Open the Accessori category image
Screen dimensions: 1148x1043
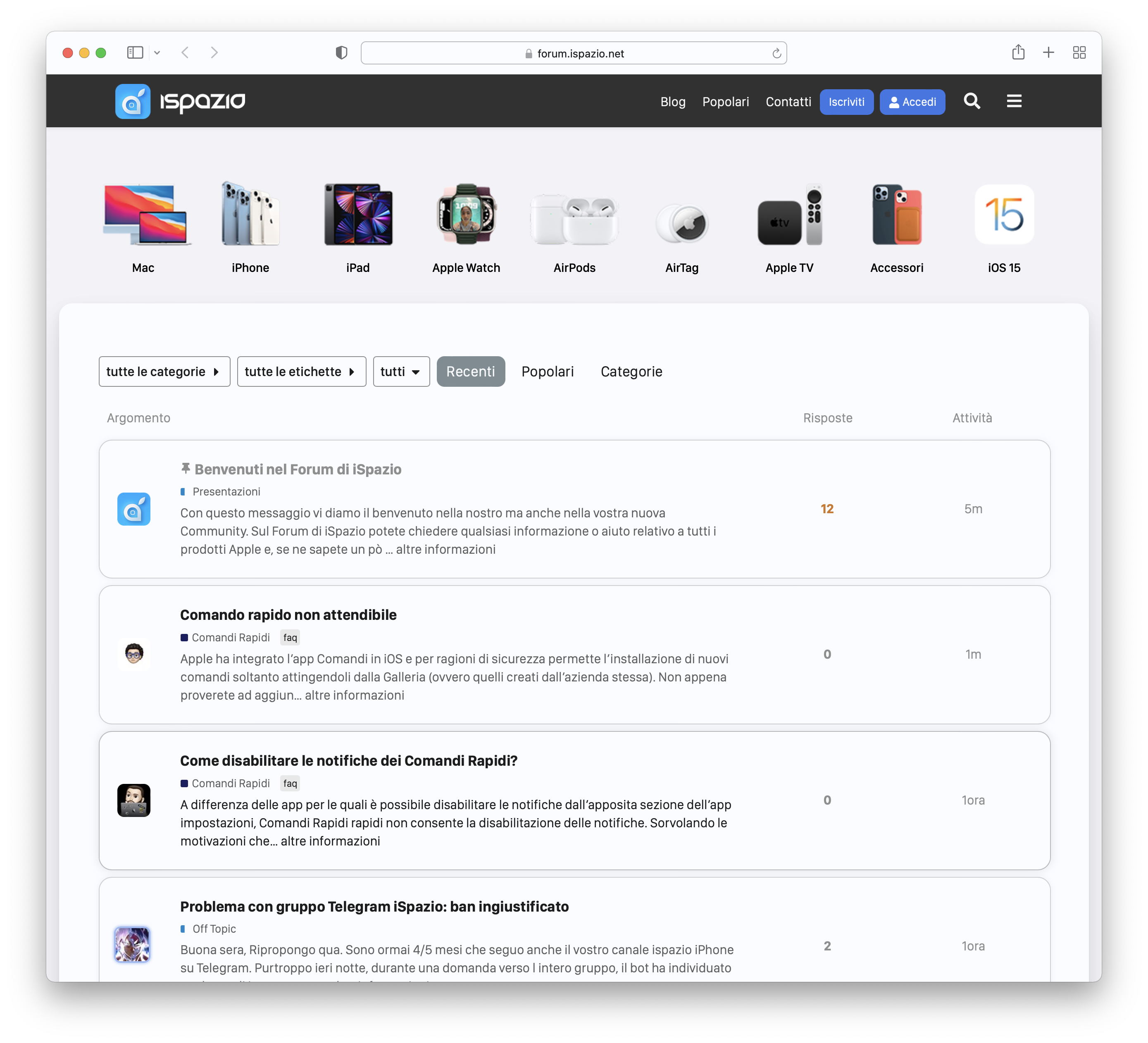(897, 214)
